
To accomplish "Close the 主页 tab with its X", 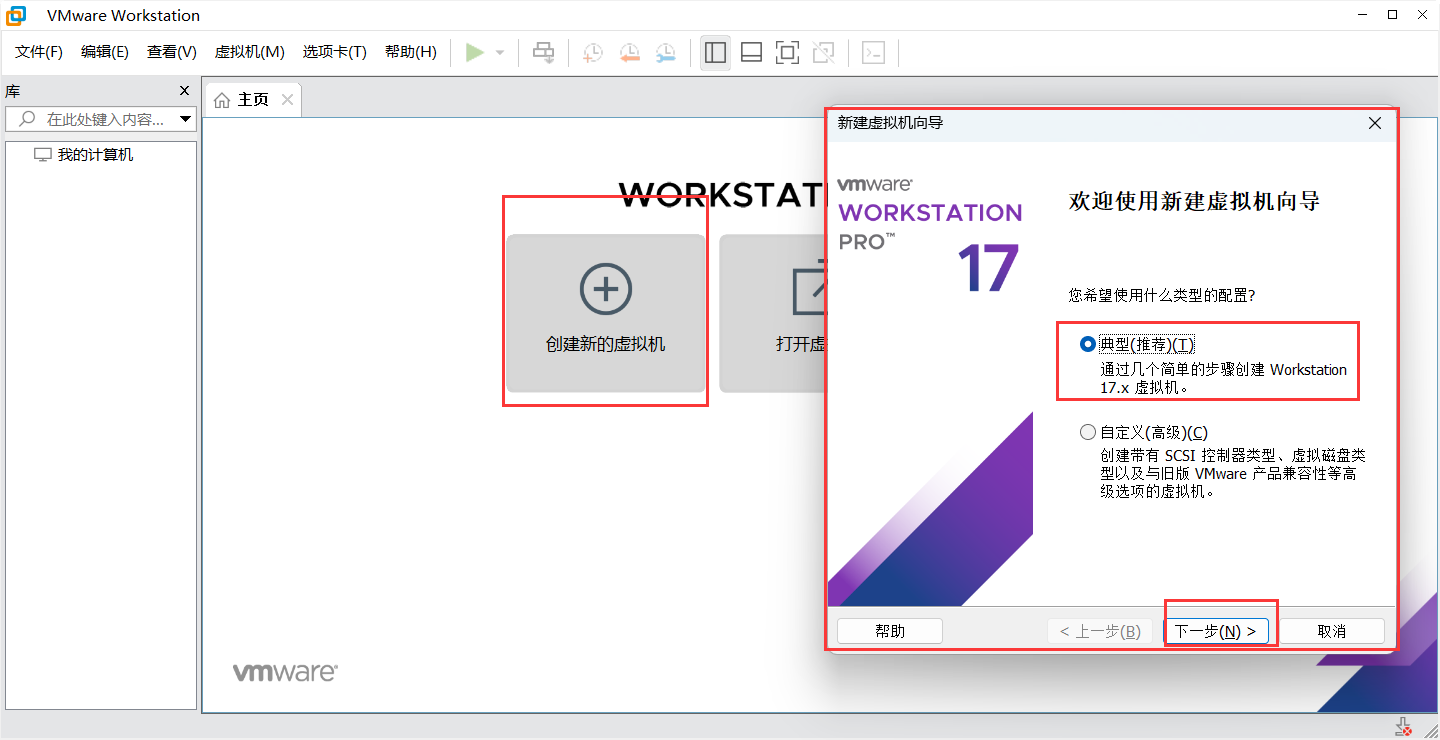I will tap(287, 99).
